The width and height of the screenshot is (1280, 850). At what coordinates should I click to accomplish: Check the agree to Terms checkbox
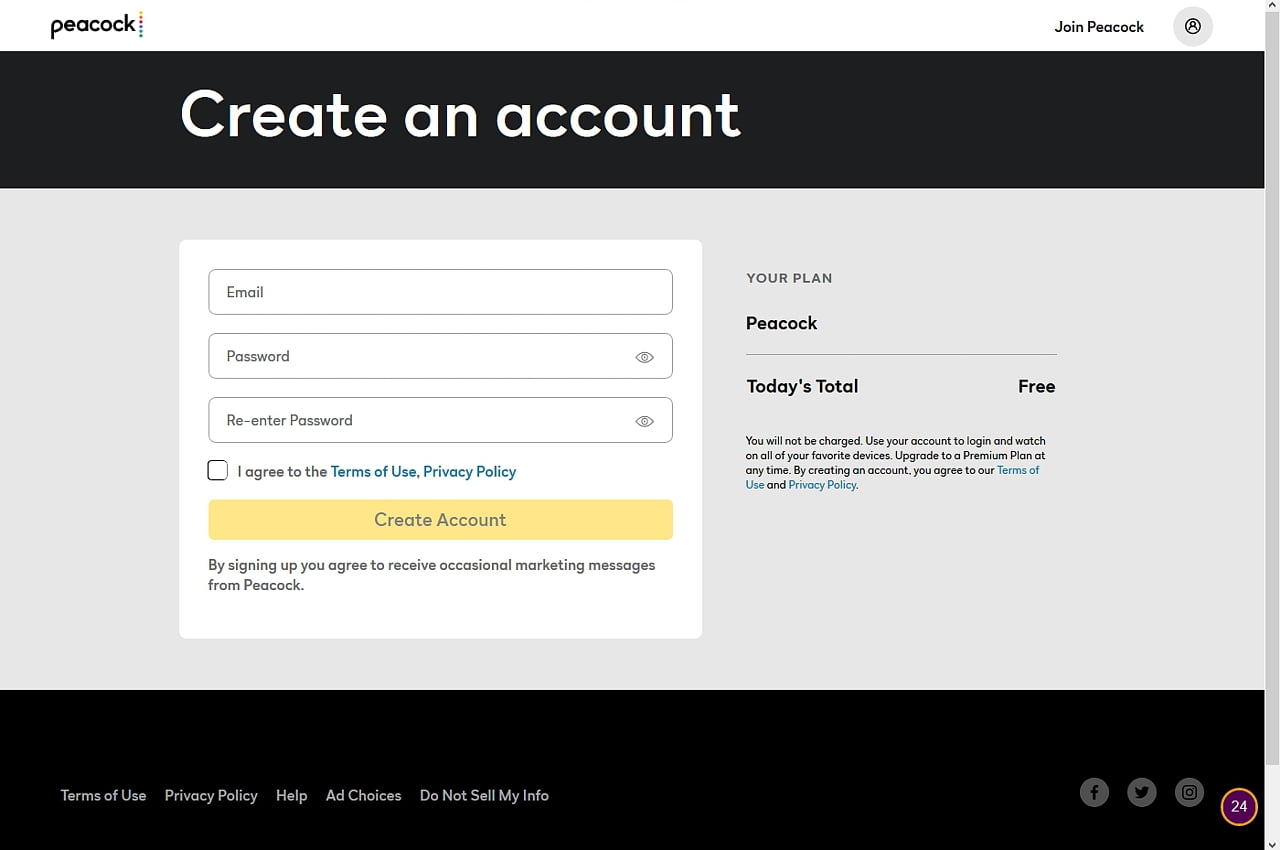pos(218,471)
